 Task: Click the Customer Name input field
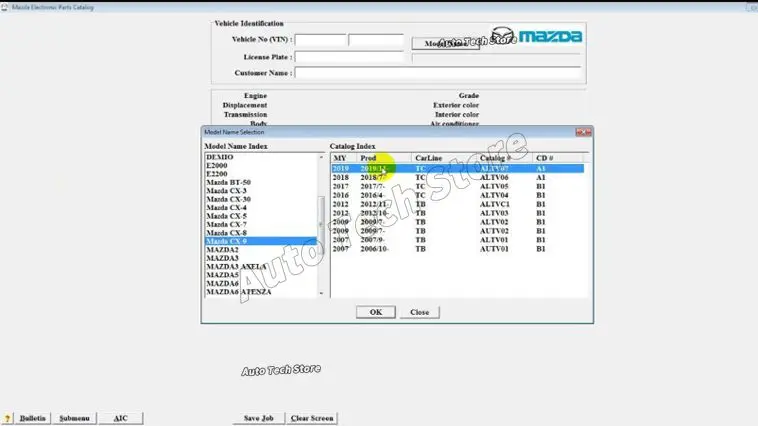tap(437, 73)
